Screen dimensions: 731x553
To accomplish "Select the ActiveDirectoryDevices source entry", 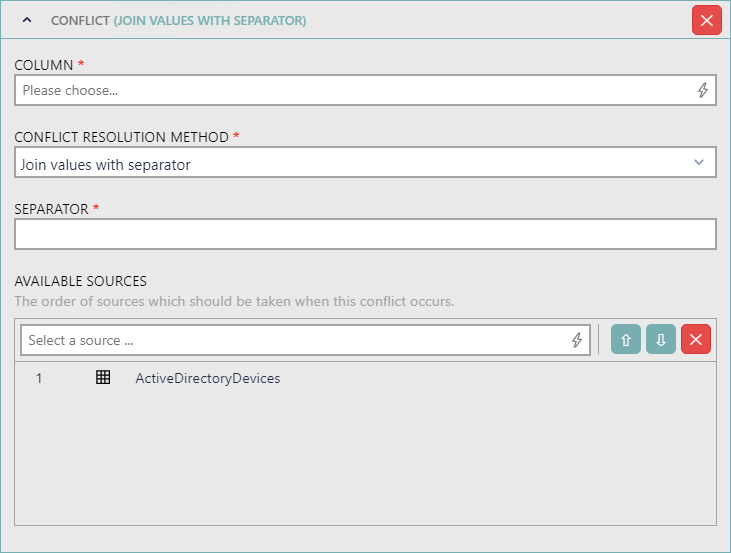I will (x=207, y=378).
